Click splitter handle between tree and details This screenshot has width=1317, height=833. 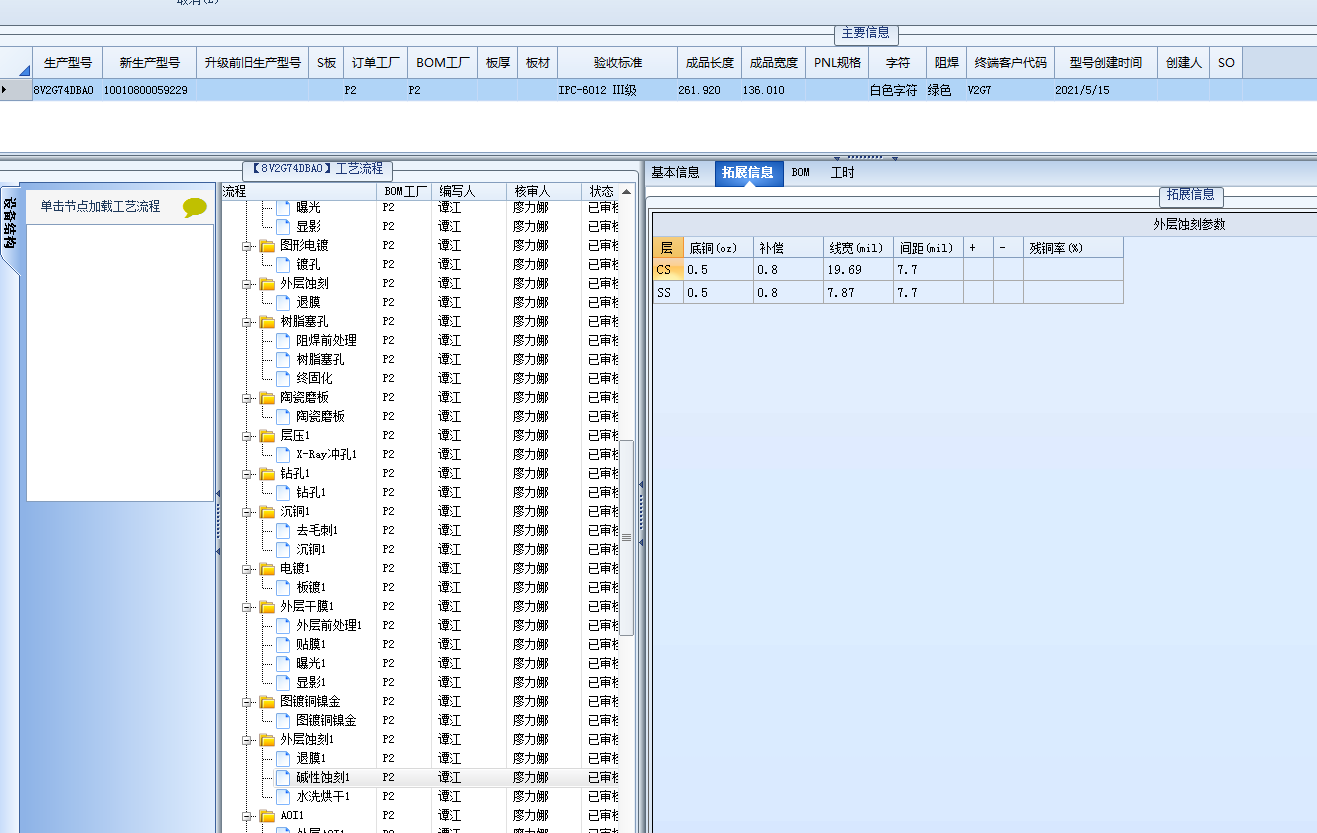[x=641, y=515]
